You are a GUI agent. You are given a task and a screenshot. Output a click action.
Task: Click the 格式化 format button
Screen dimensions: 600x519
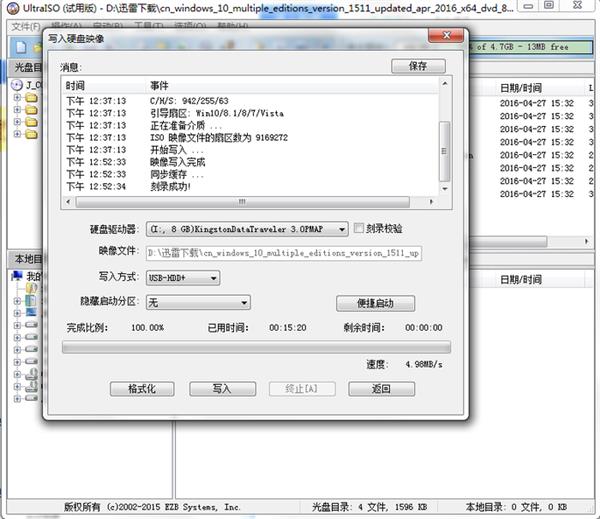(142, 389)
